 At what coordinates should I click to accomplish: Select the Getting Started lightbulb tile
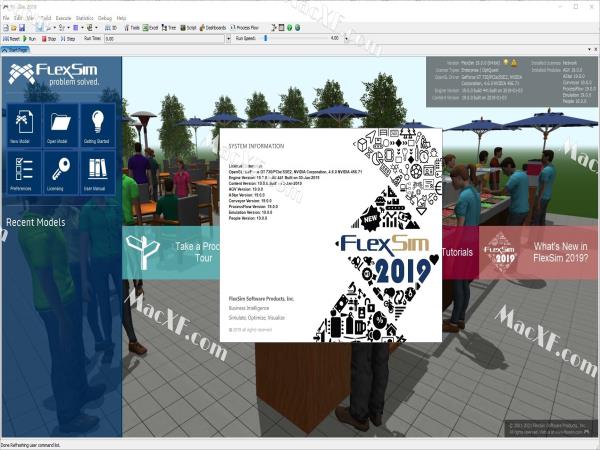coord(97,125)
